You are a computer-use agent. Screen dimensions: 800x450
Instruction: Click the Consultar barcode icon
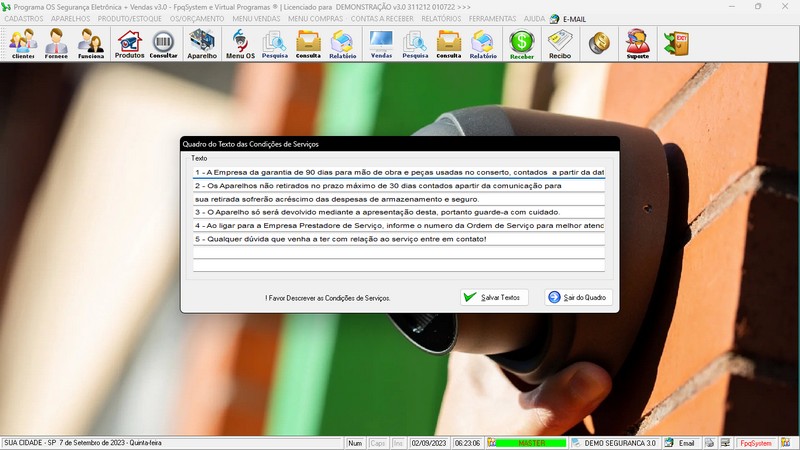point(163,44)
